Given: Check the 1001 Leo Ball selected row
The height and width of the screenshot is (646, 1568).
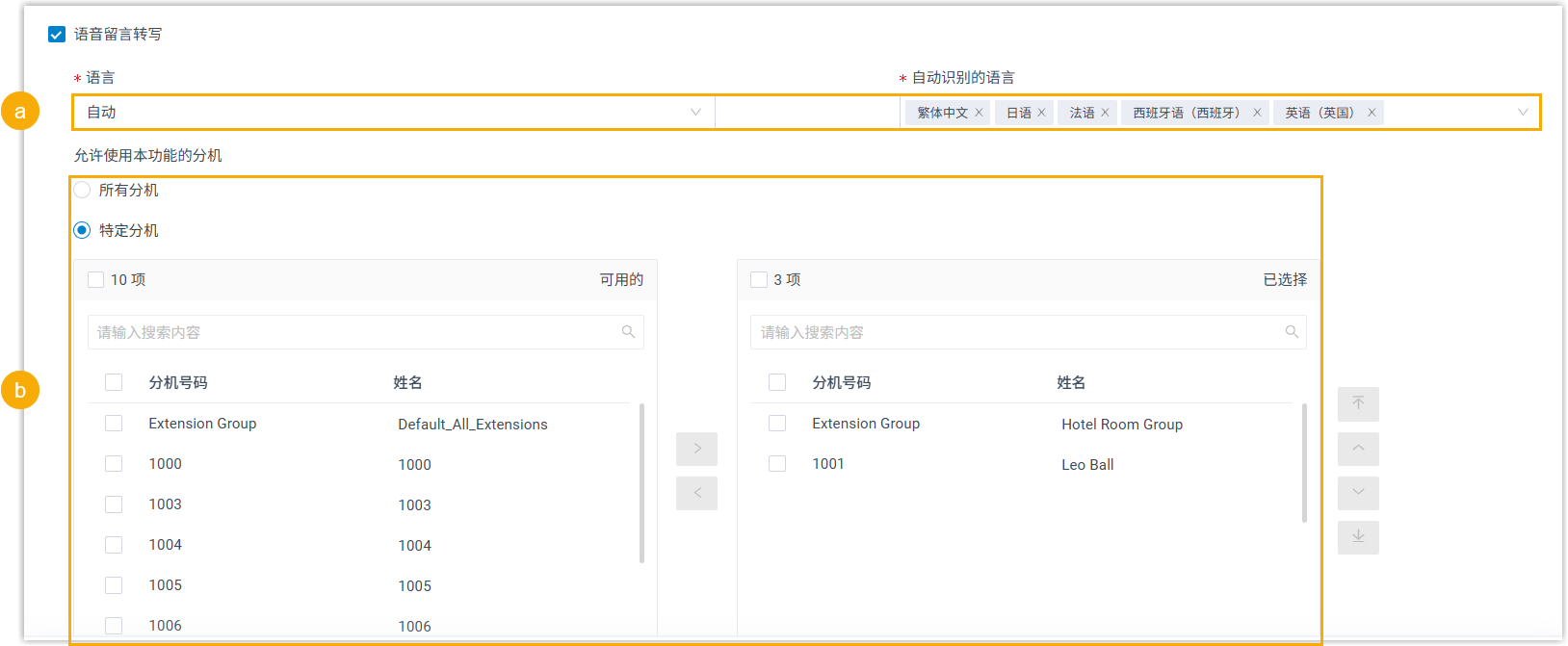Looking at the screenshot, I should [x=777, y=464].
